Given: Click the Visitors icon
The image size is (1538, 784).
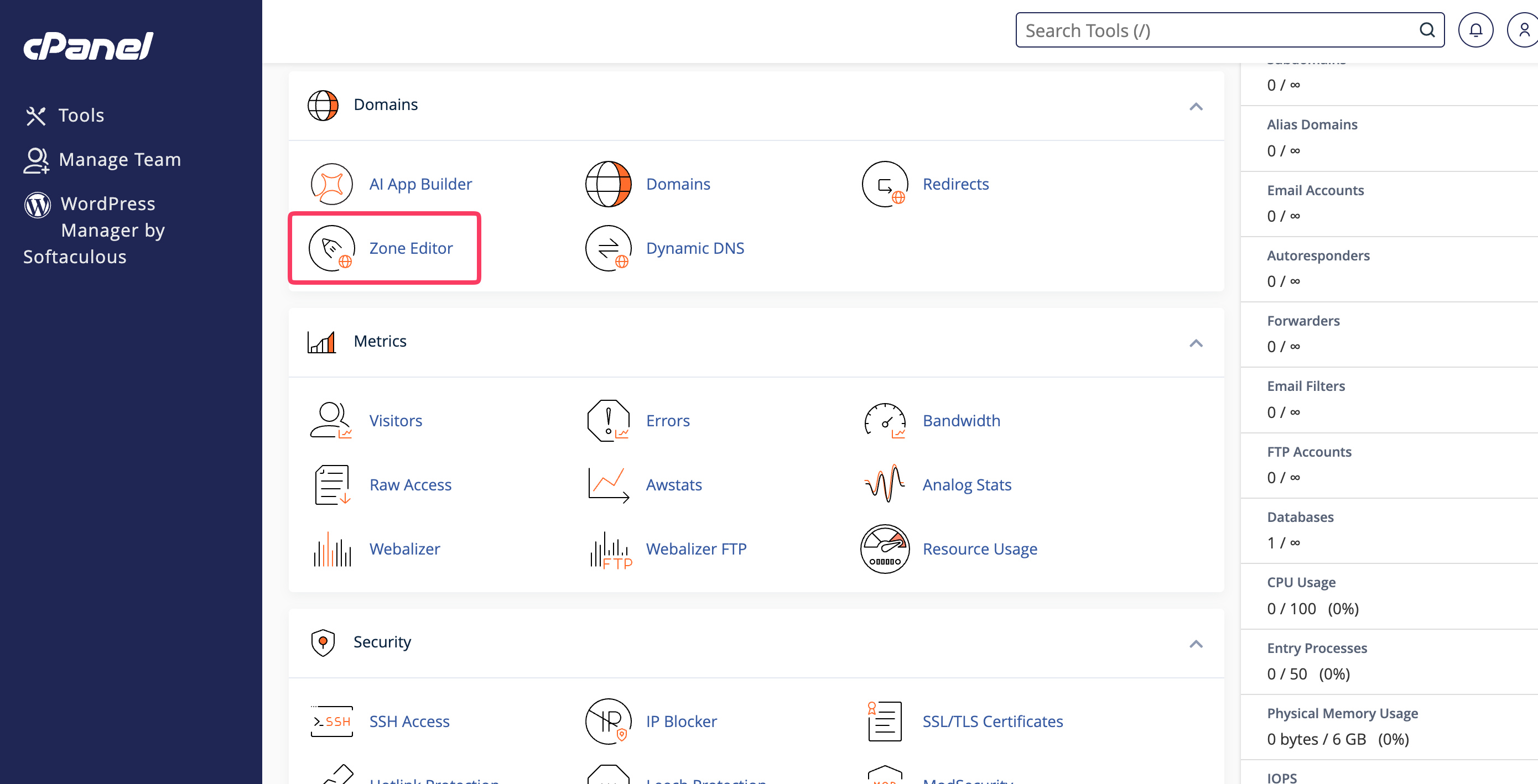Looking at the screenshot, I should point(331,421).
